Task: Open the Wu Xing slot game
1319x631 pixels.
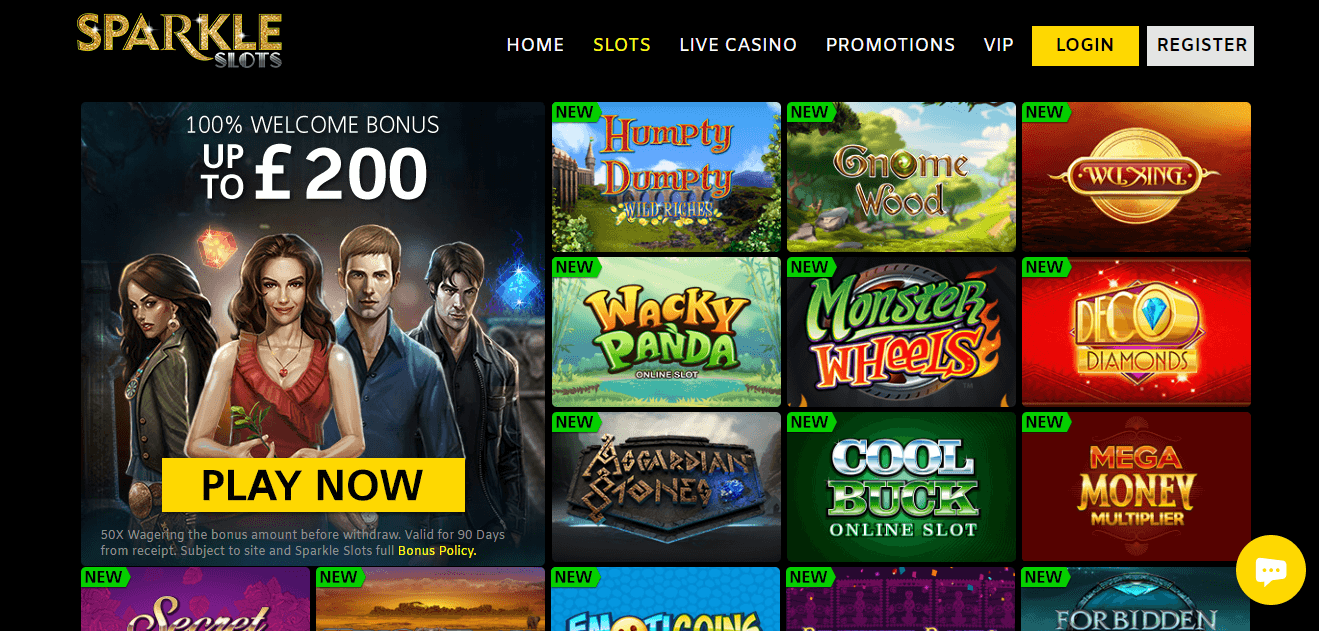Action: (1136, 177)
